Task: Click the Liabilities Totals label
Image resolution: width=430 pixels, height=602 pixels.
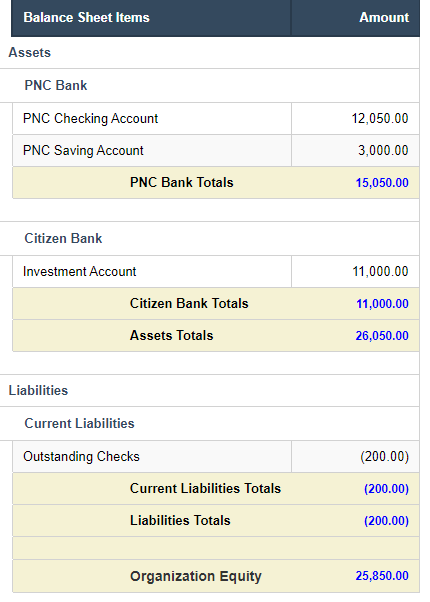Action: [180, 521]
